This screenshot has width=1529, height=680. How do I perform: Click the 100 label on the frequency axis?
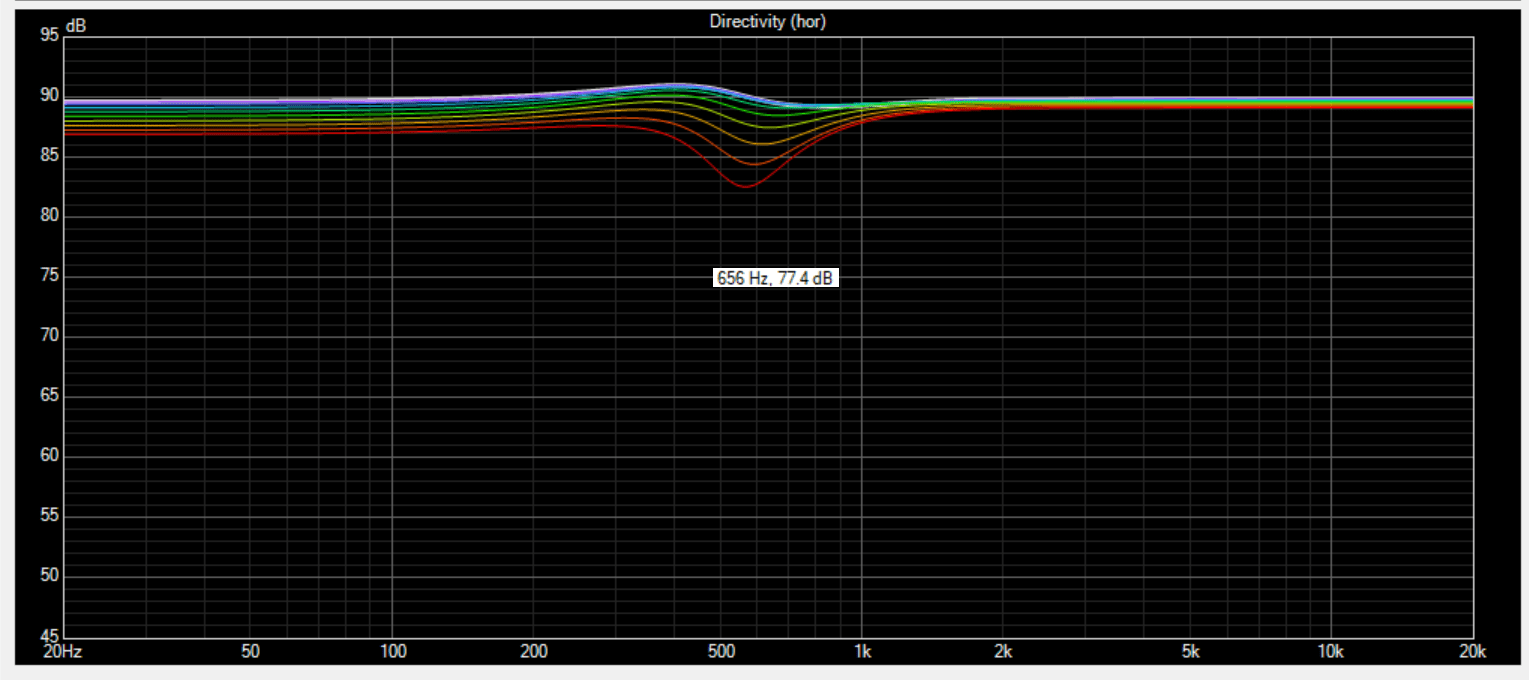[392, 651]
